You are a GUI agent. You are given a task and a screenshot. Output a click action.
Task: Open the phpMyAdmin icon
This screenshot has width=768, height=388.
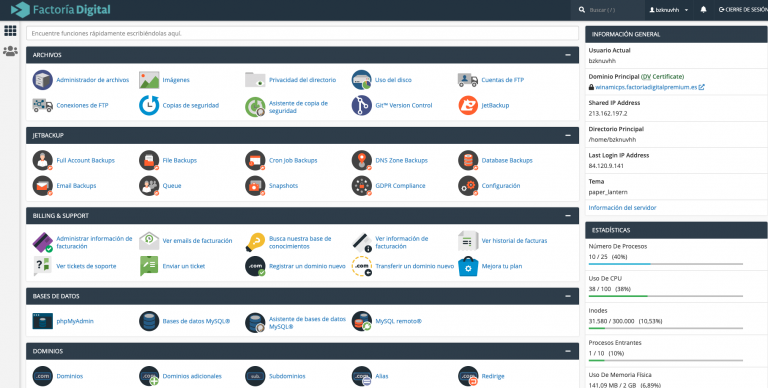coord(43,321)
